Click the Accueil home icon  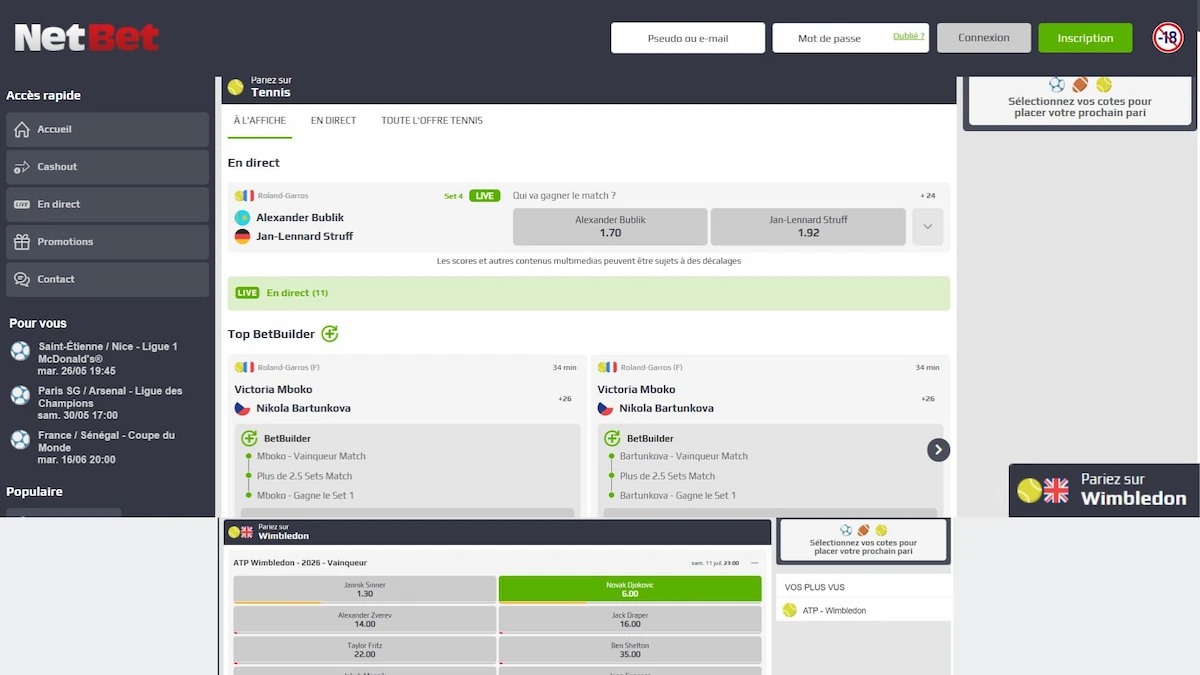22,129
